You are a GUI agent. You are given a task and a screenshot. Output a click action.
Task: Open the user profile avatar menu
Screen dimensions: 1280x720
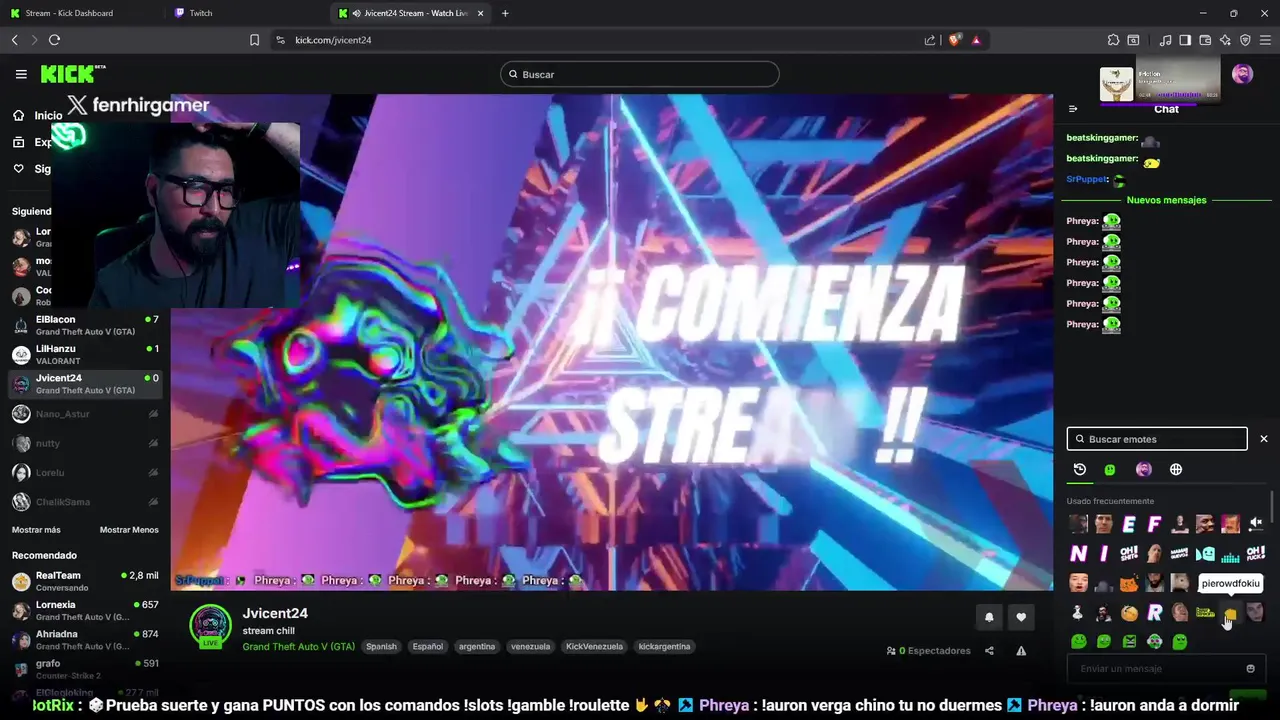point(1242,74)
